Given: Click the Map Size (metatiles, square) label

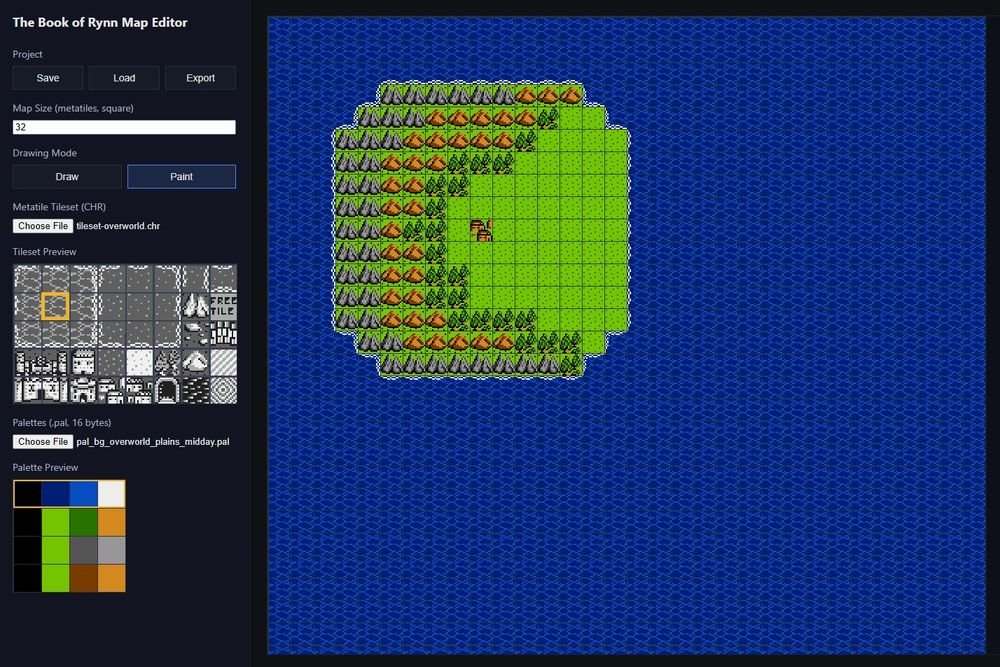Looking at the screenshot, I should click(x=73, y=108).
